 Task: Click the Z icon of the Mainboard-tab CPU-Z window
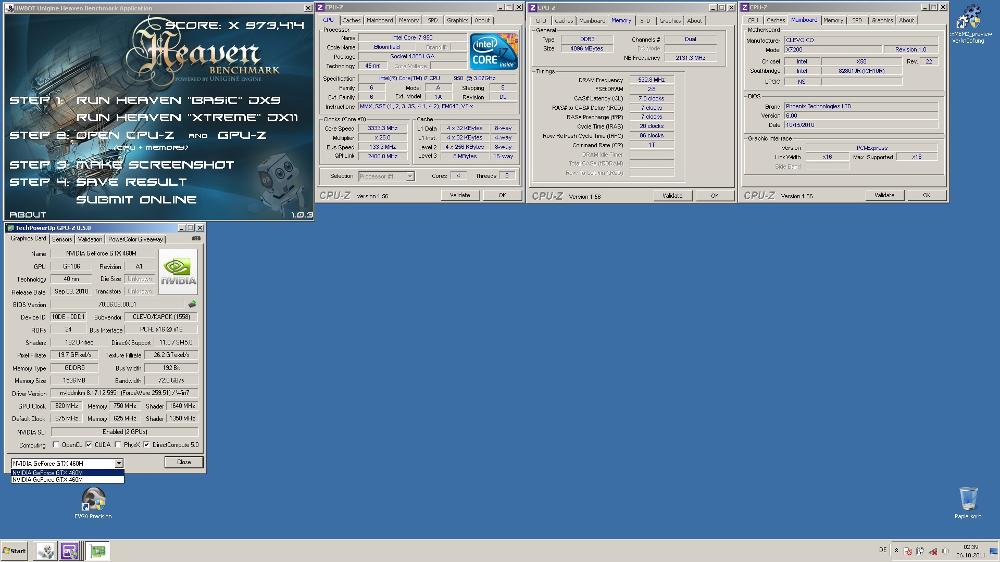[x=744, y=8]
